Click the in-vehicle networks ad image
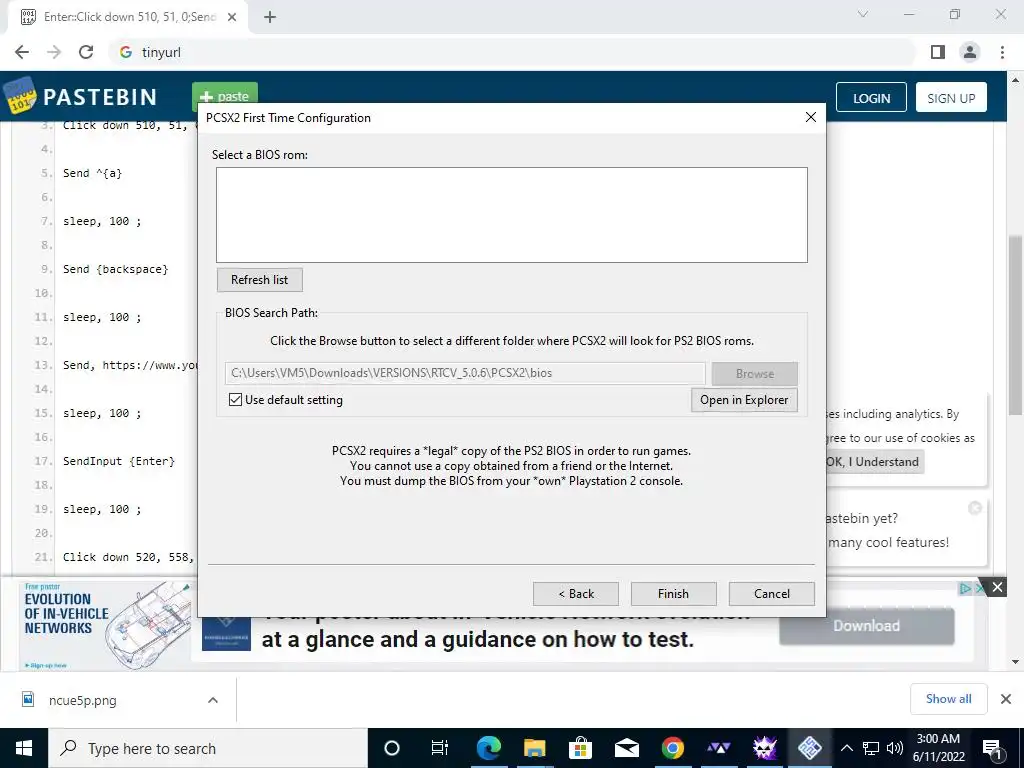 104,625
